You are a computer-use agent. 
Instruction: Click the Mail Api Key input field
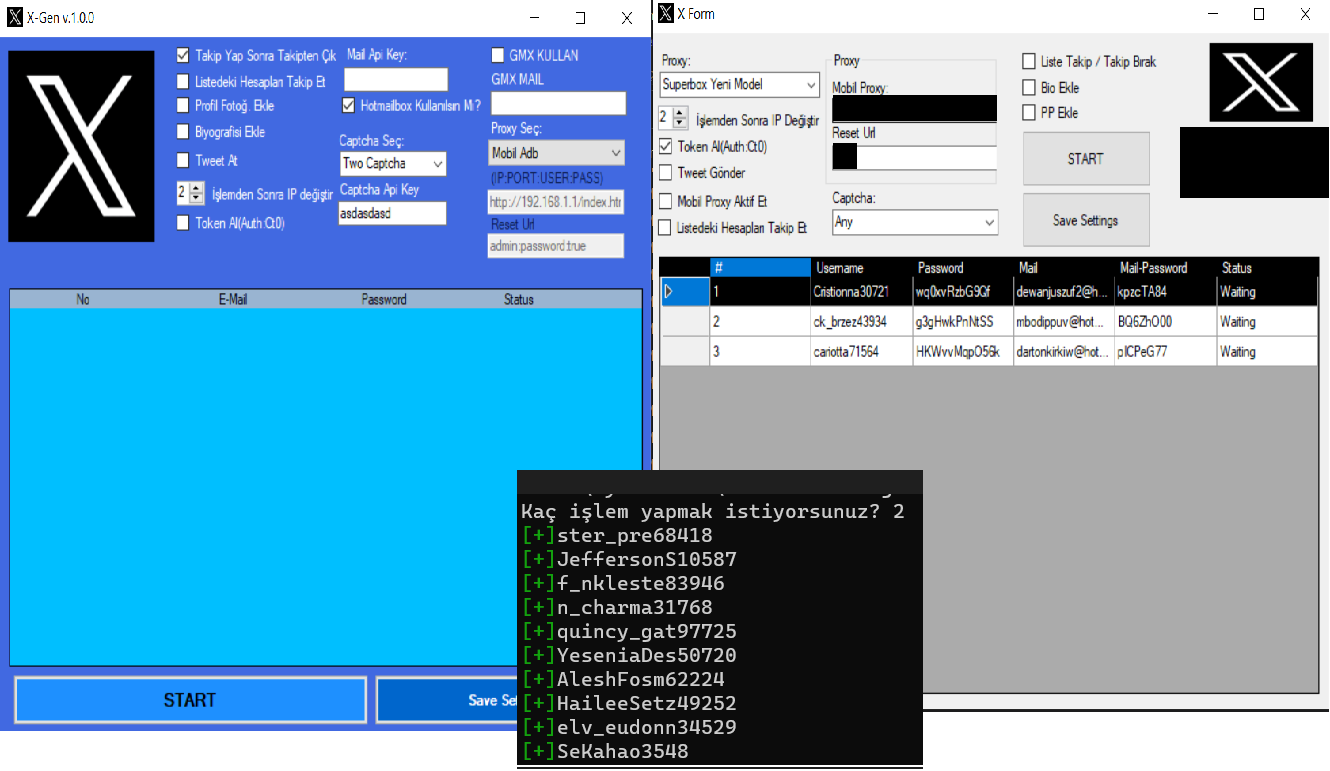click(396, 80)
